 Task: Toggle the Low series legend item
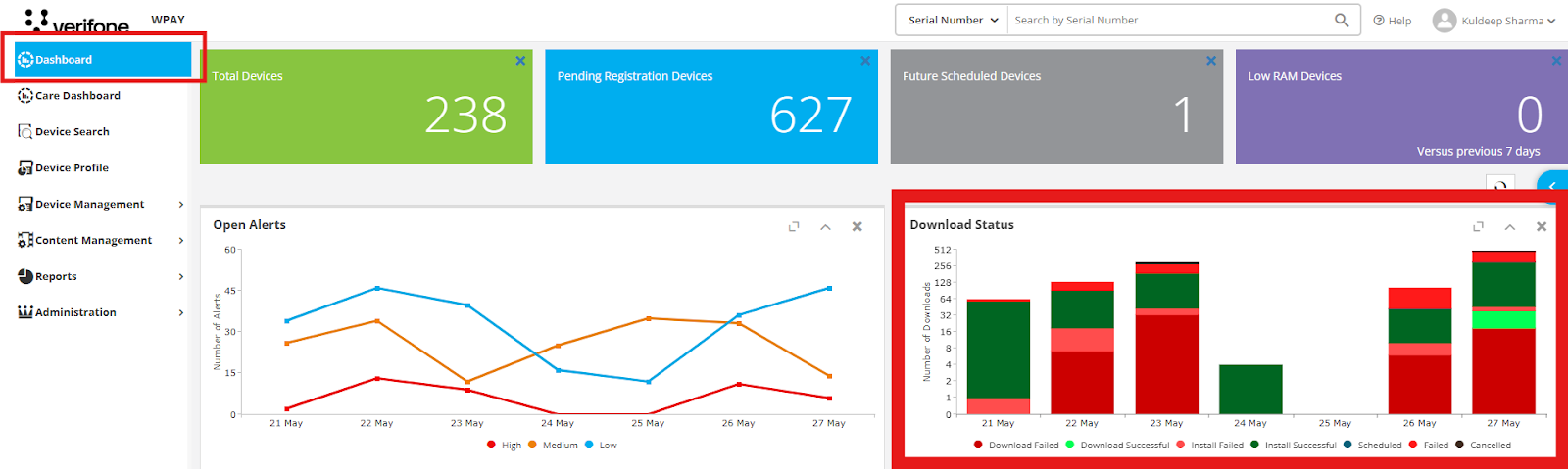pyautogui.click(x=601, y=445)
